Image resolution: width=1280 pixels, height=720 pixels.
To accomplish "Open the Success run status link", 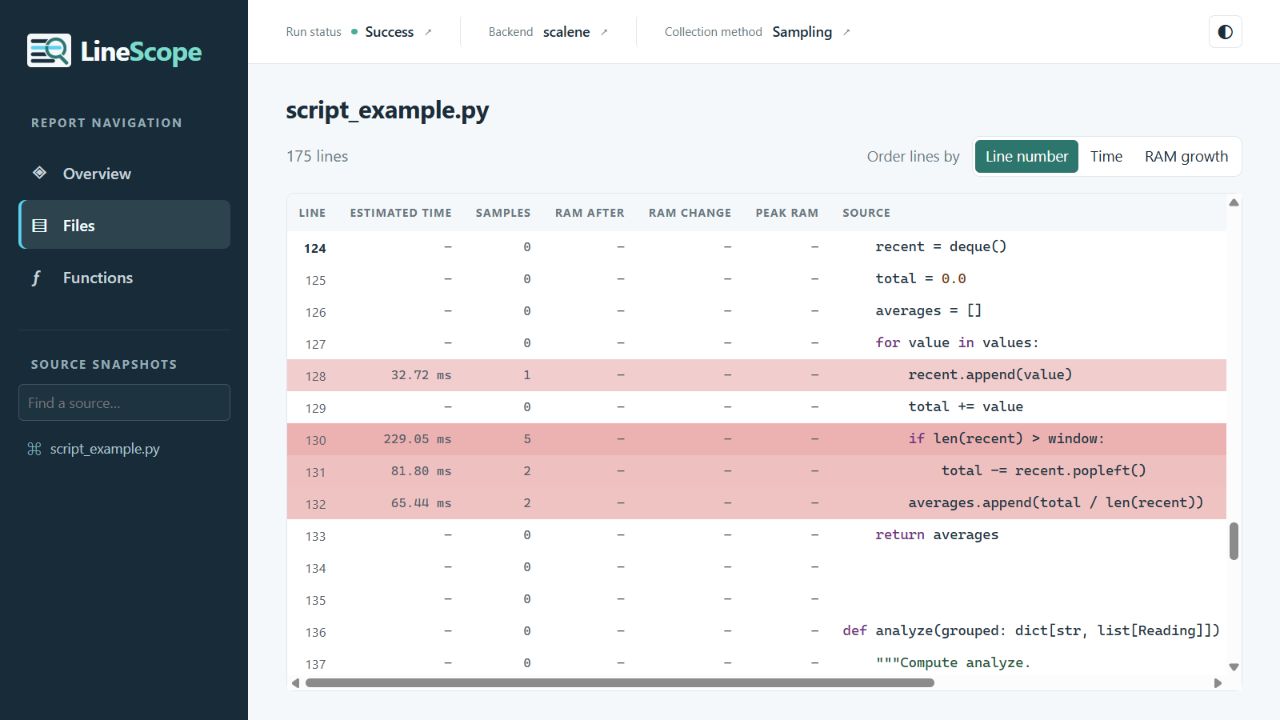I will [x=398, y=32].
